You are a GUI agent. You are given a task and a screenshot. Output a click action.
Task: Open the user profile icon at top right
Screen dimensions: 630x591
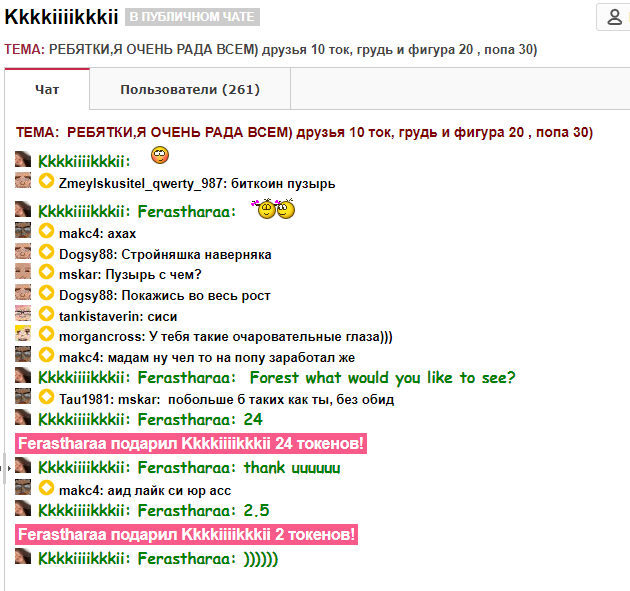click(612, 17)
